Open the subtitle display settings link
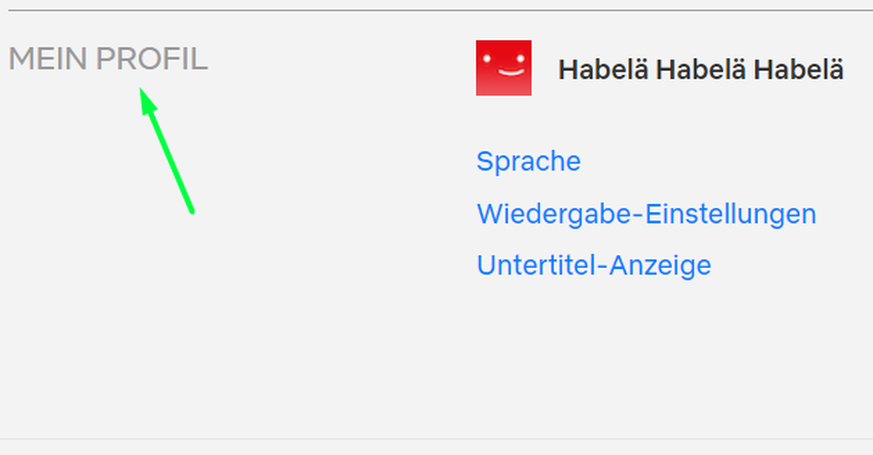Viewport: 873px width, 455px height. [x=594, y=266]
